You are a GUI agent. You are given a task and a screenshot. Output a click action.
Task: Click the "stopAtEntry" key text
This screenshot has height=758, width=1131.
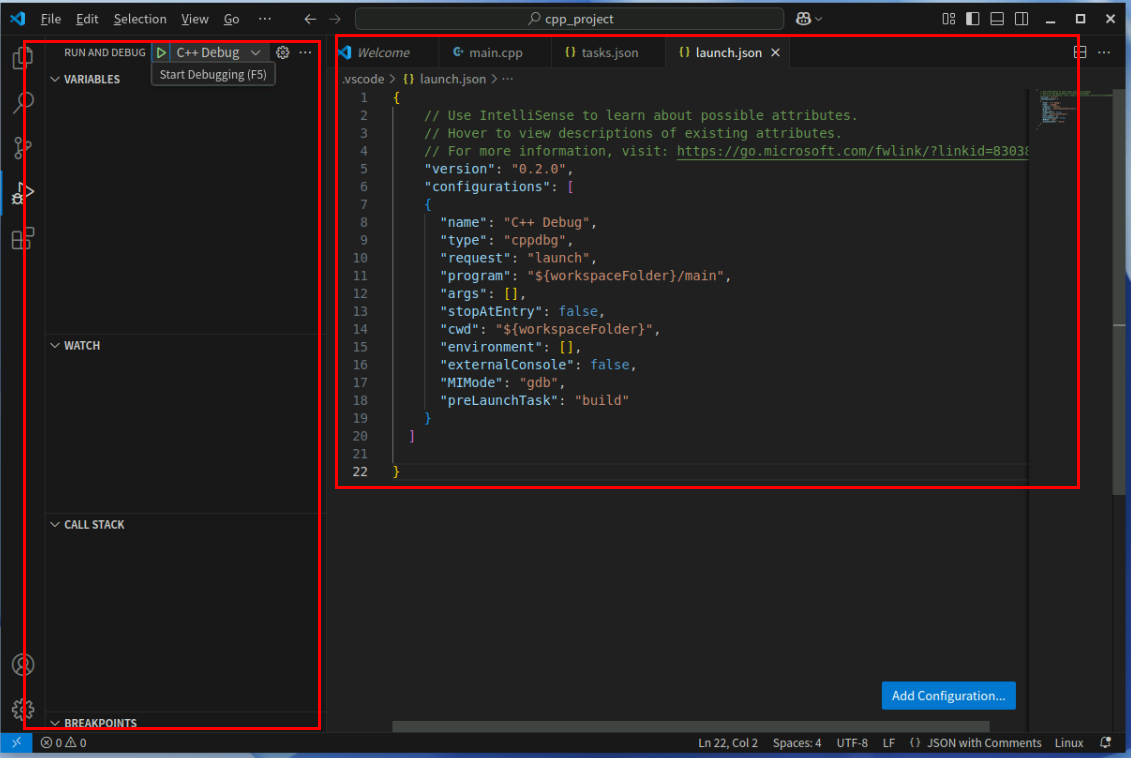[491, 311]
